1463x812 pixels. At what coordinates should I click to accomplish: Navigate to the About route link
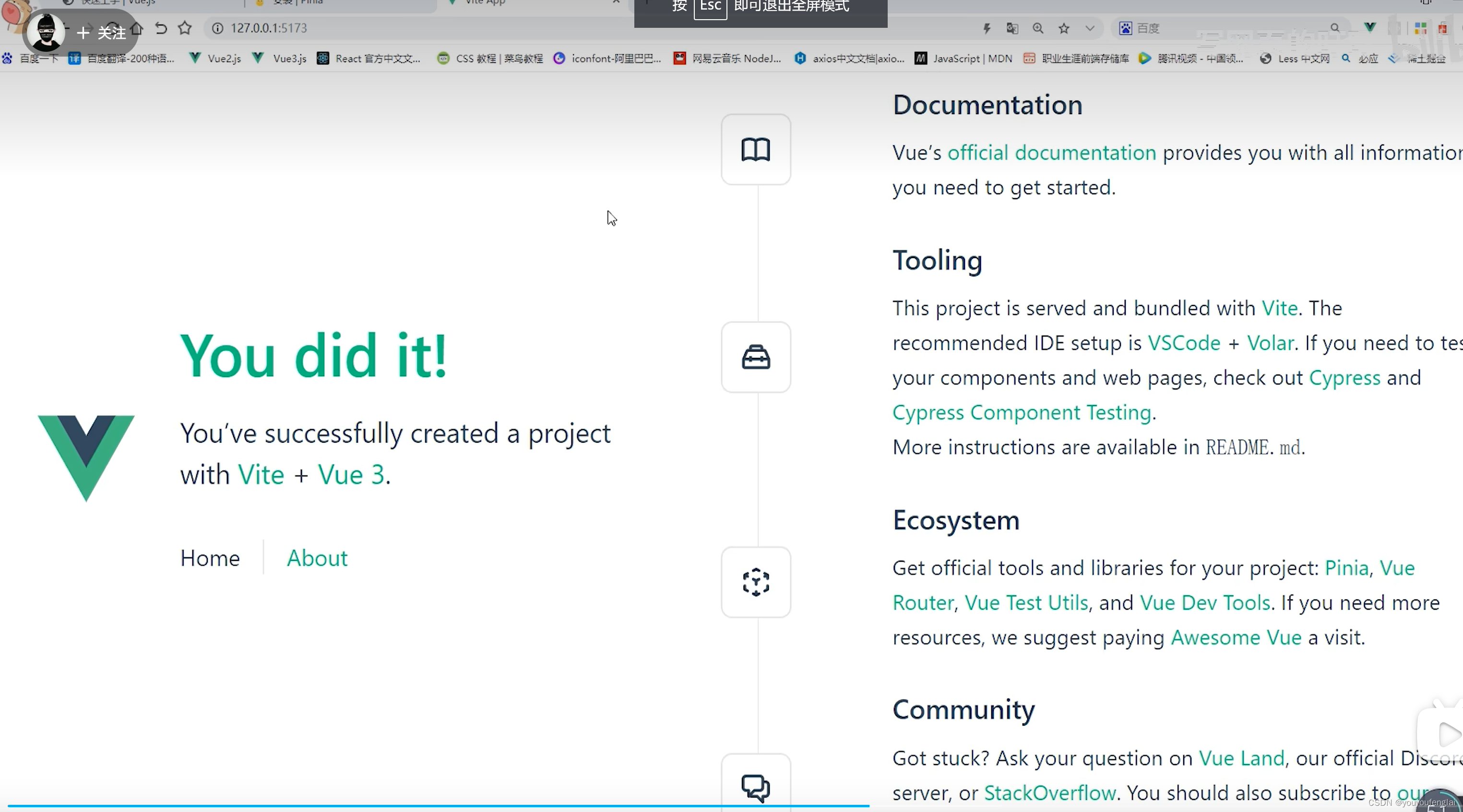point(317,558)
